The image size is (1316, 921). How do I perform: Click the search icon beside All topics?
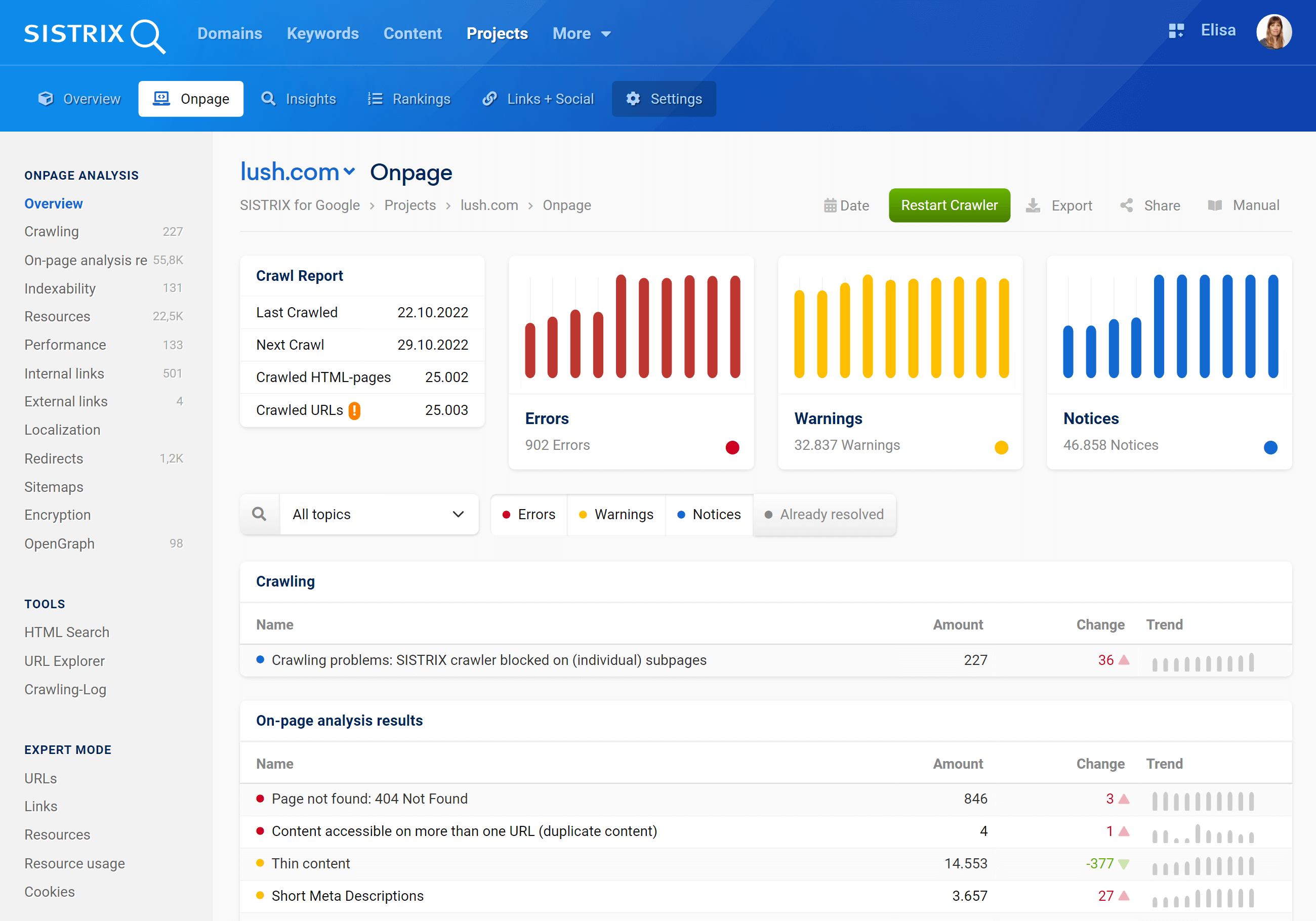tap(260, 514)
